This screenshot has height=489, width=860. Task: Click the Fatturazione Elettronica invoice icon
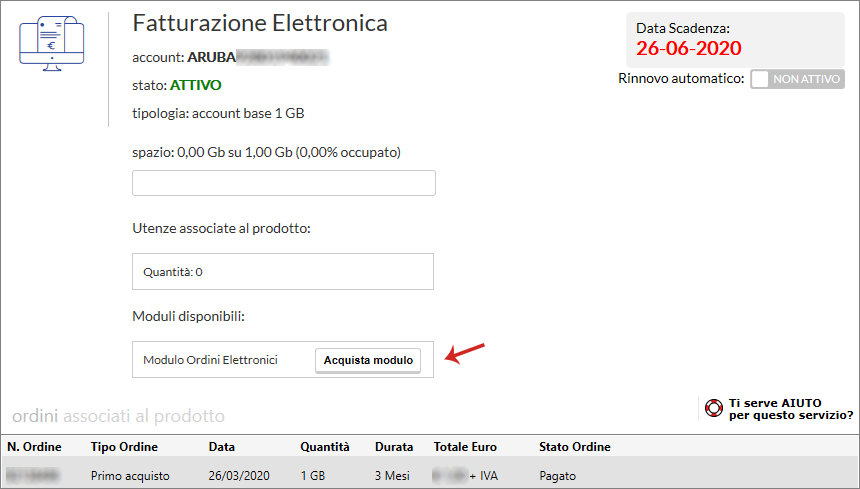(x=52, y=42)
